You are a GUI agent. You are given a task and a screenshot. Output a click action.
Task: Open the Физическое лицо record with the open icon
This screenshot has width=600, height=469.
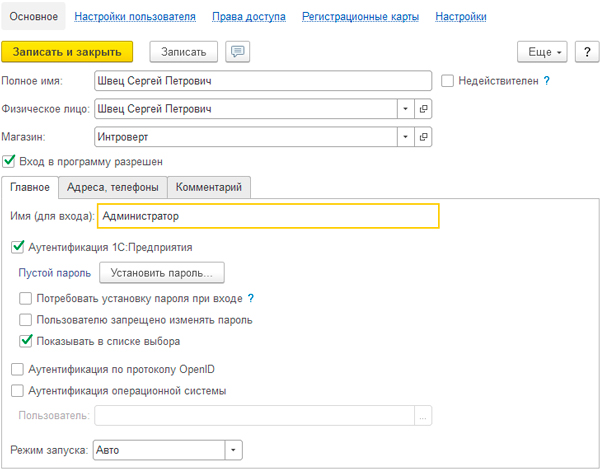[x=423, y=109]
